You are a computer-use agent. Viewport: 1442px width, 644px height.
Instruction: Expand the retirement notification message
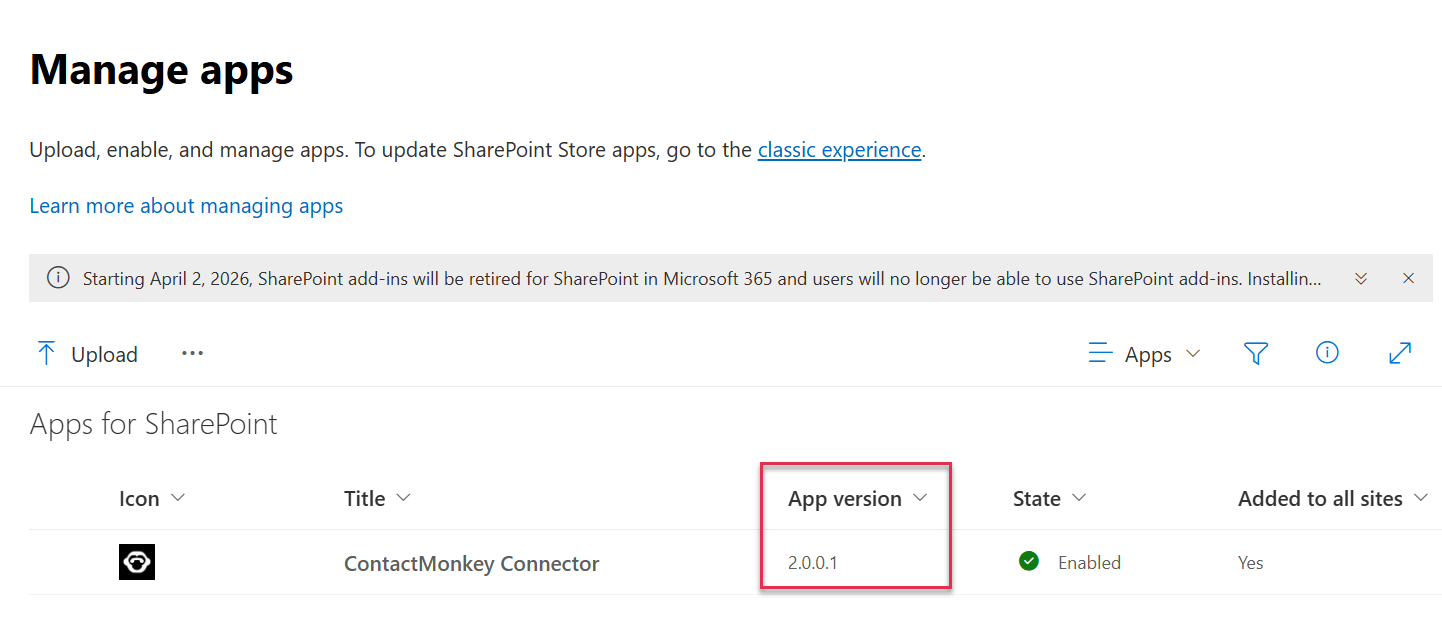point(1360,278)
